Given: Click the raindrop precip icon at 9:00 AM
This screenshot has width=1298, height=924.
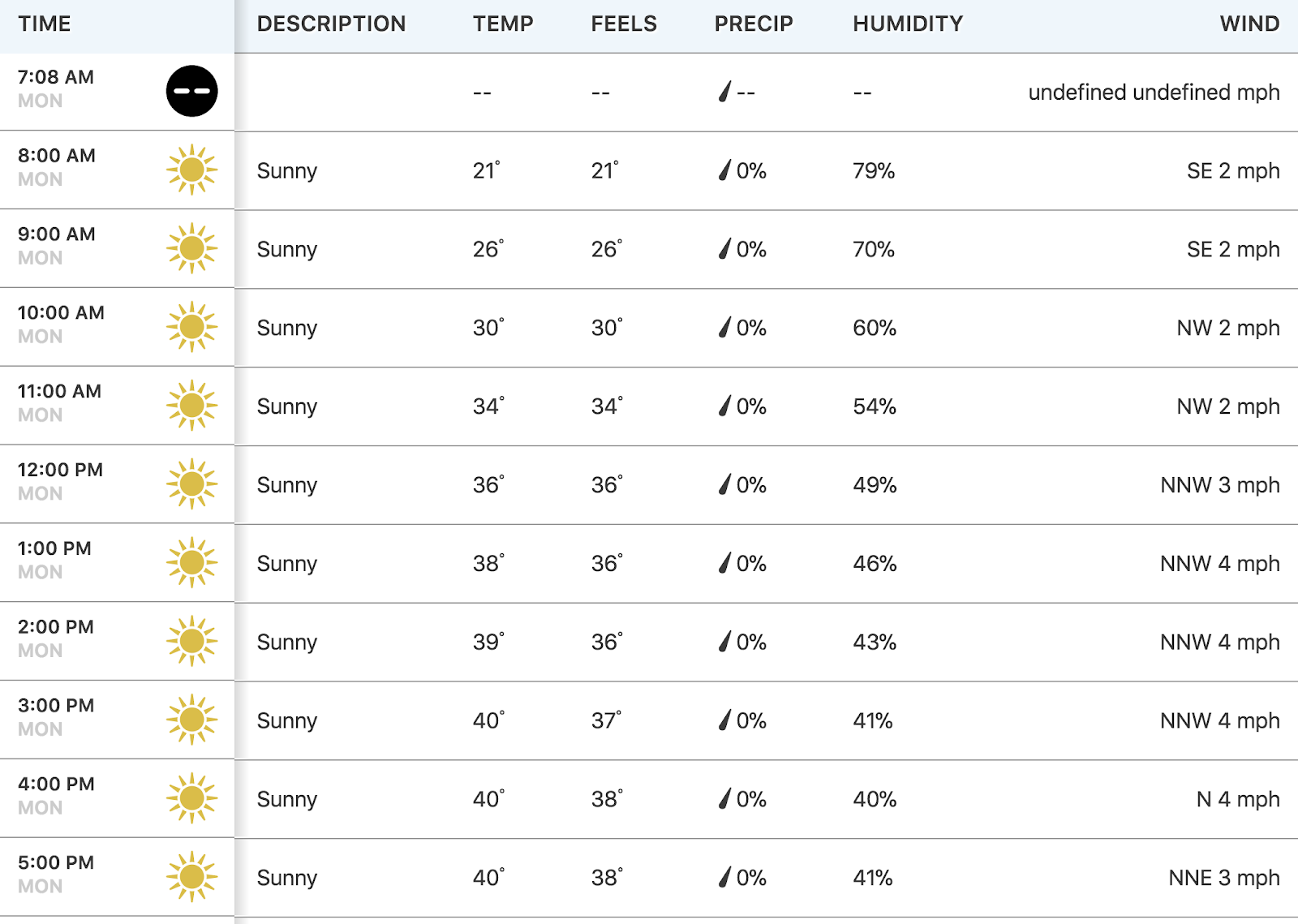Looking at the screenshot, I should point(725,248).
